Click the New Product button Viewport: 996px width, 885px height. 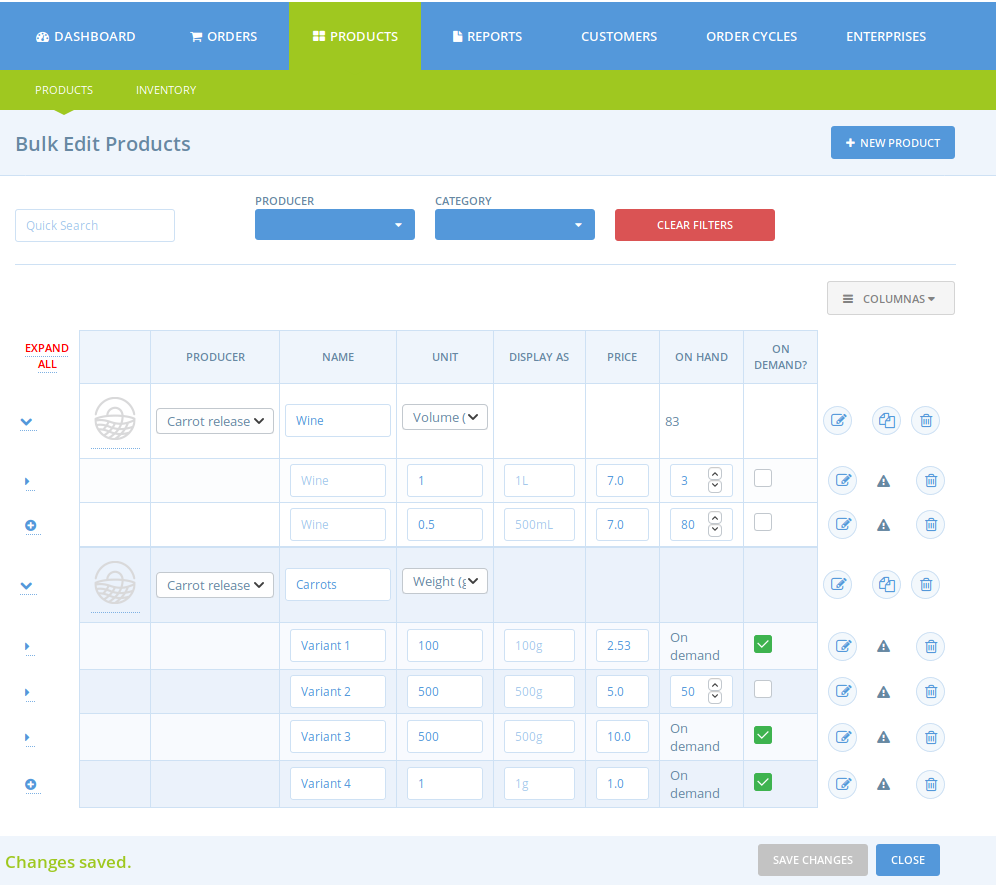pyautogui.click(x=892, y=143)
